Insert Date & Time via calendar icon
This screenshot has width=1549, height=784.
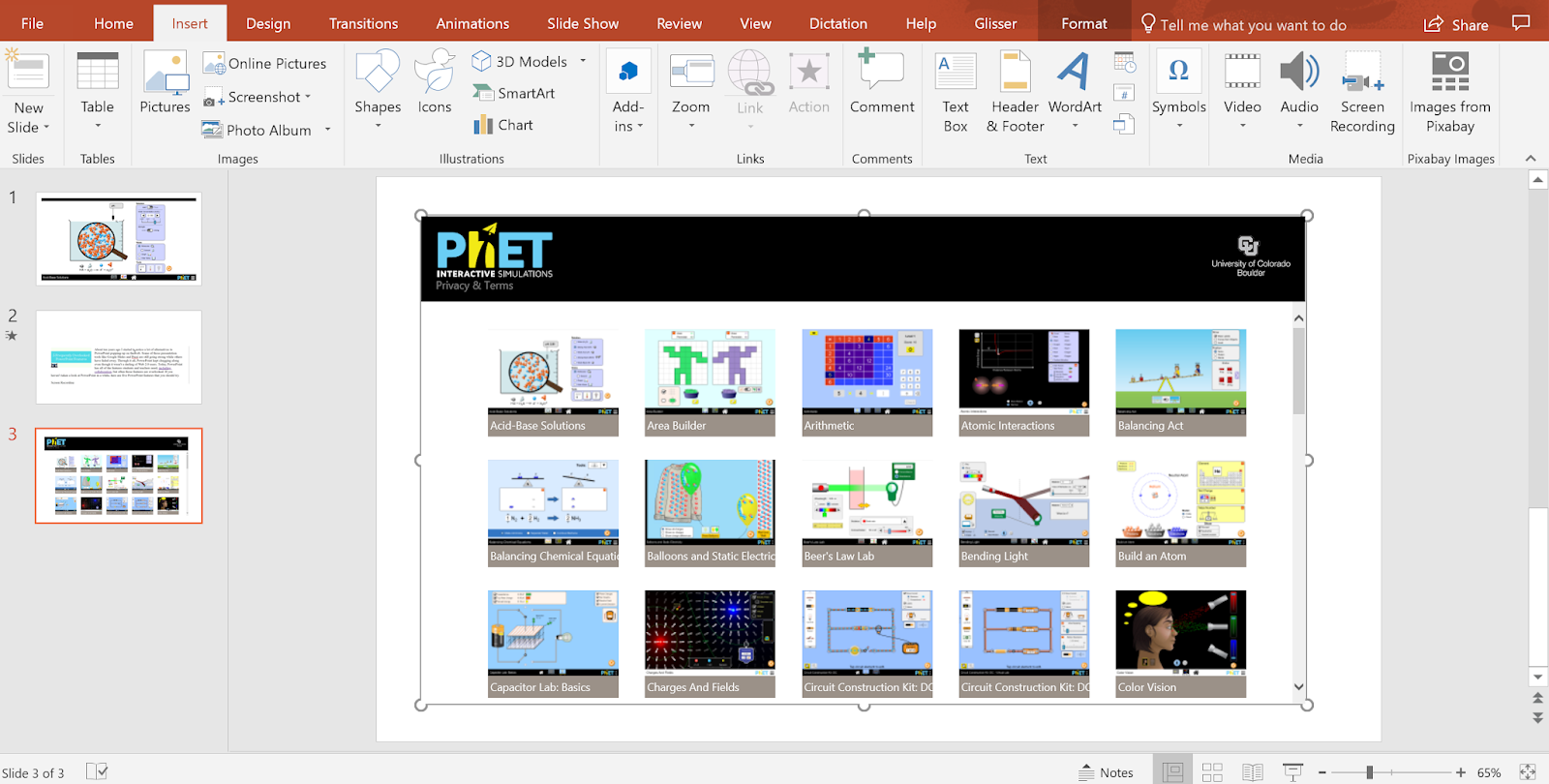pos(1125,63)
